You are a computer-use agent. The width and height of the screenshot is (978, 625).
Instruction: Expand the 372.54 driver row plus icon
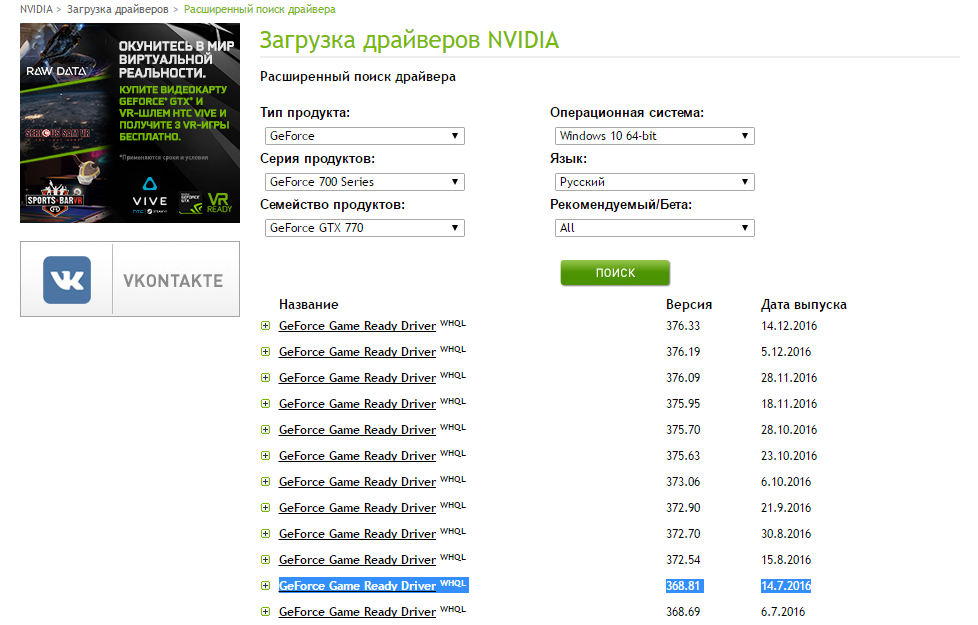[x=266, y=560]
